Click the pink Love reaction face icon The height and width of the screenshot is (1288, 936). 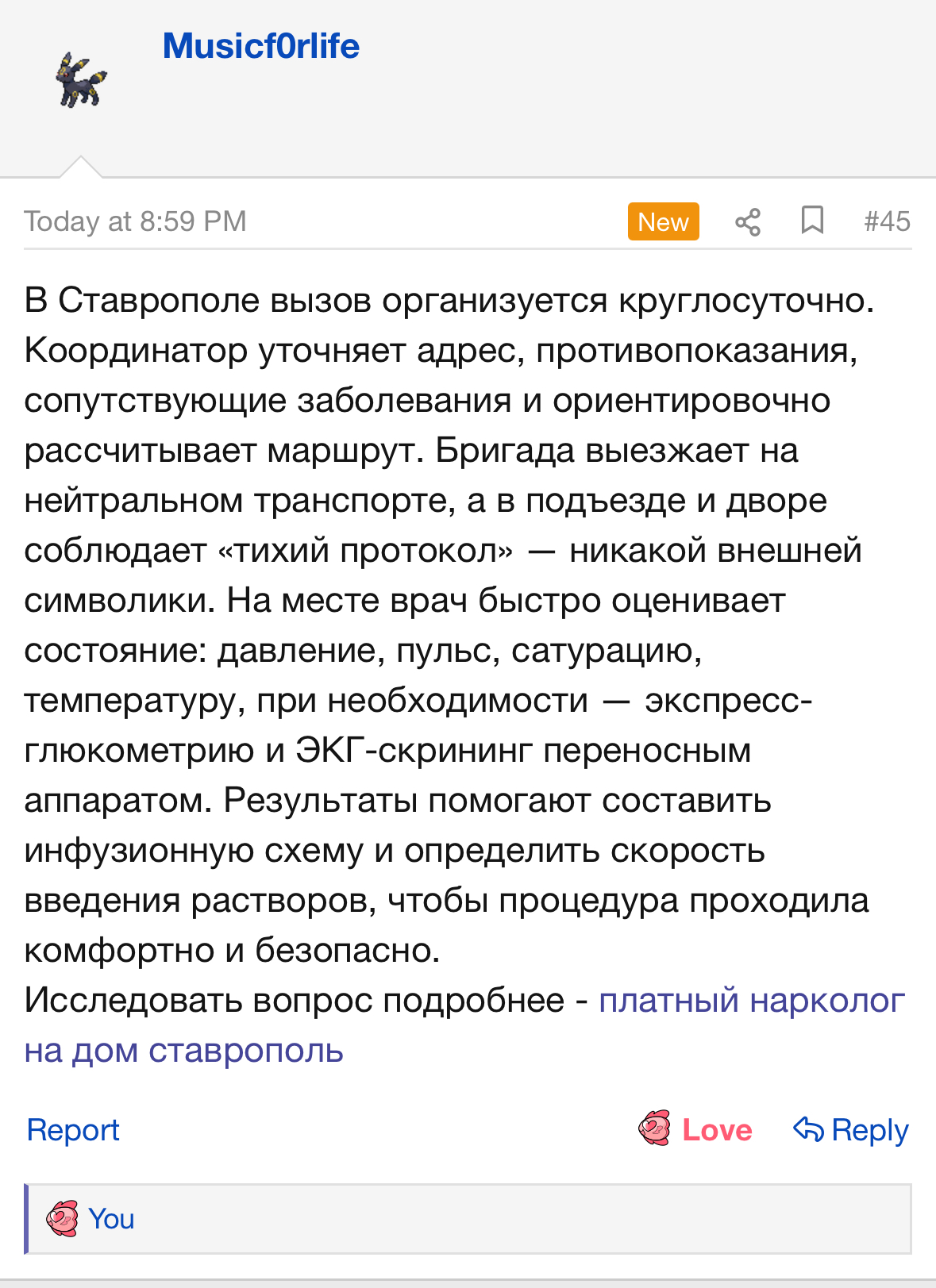[x=655, y=1128]
